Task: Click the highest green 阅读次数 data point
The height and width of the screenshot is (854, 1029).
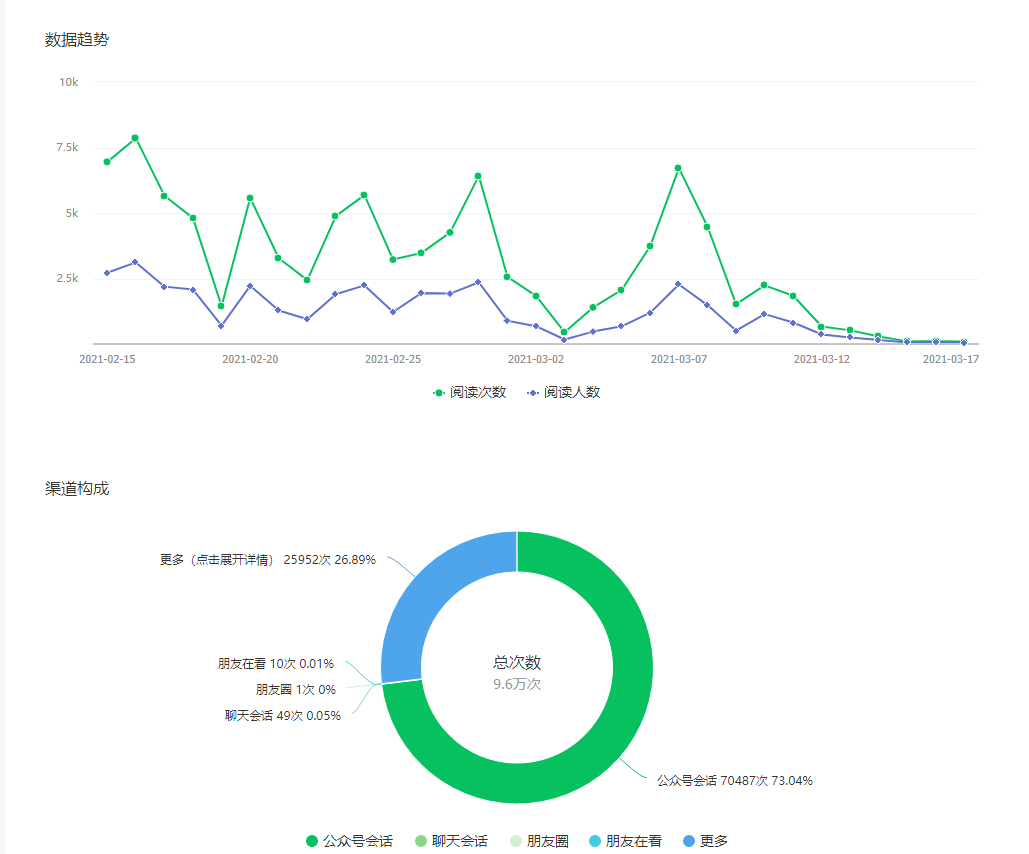Action: coord(135,138)
